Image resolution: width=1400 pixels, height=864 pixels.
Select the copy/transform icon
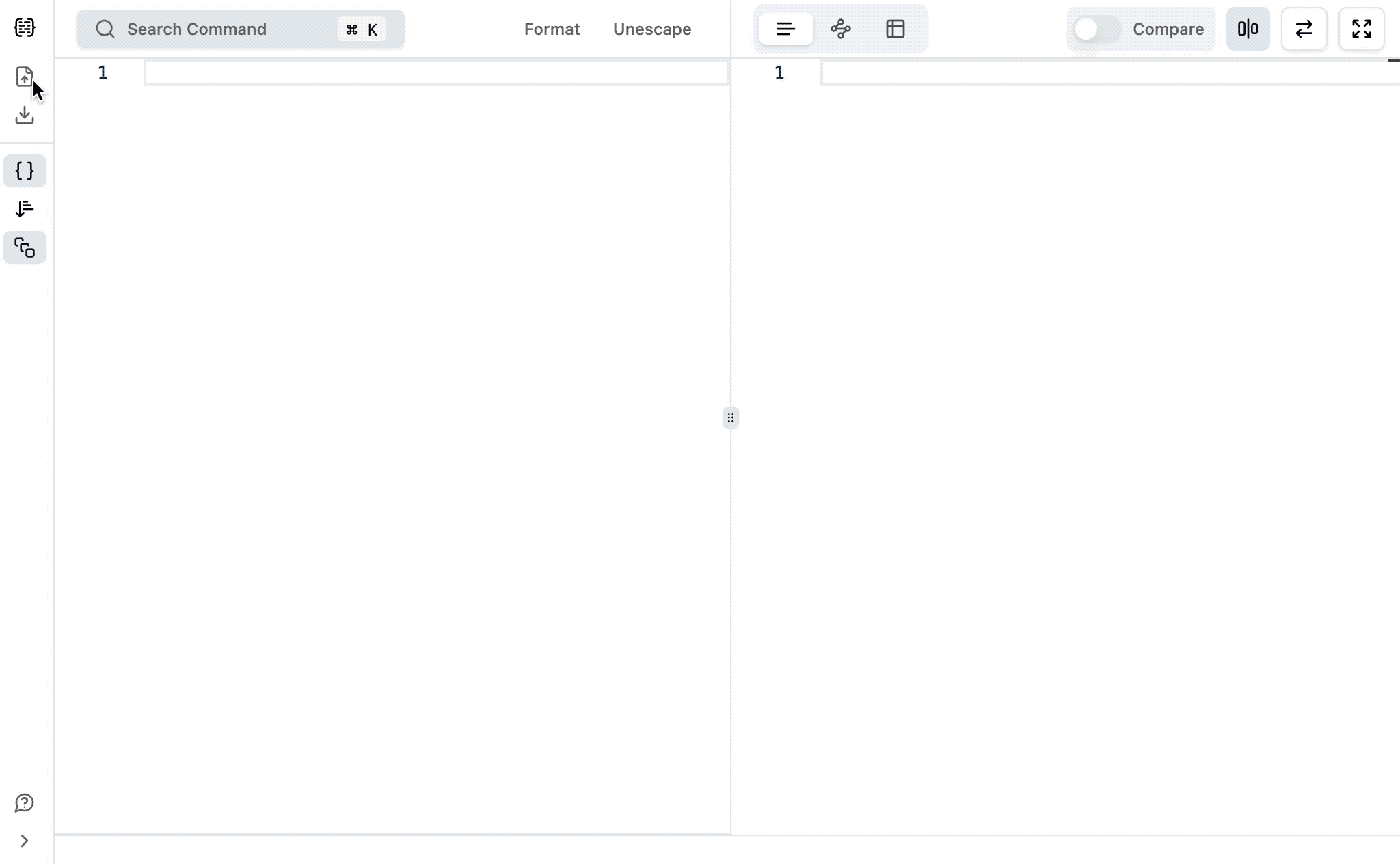coord(25,248)
